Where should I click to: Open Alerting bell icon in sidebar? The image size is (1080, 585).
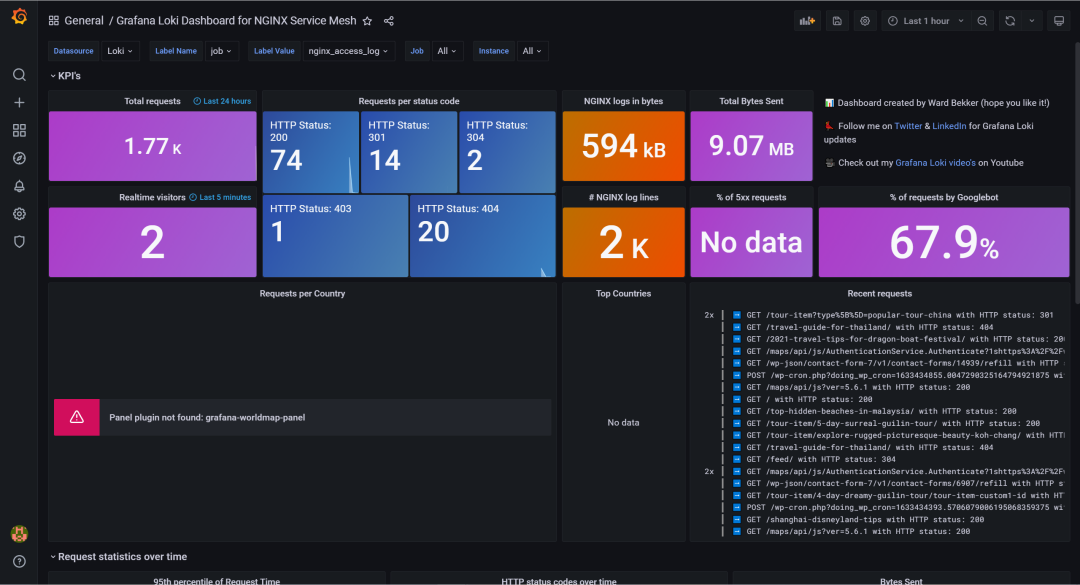click(x=19, y=186)
